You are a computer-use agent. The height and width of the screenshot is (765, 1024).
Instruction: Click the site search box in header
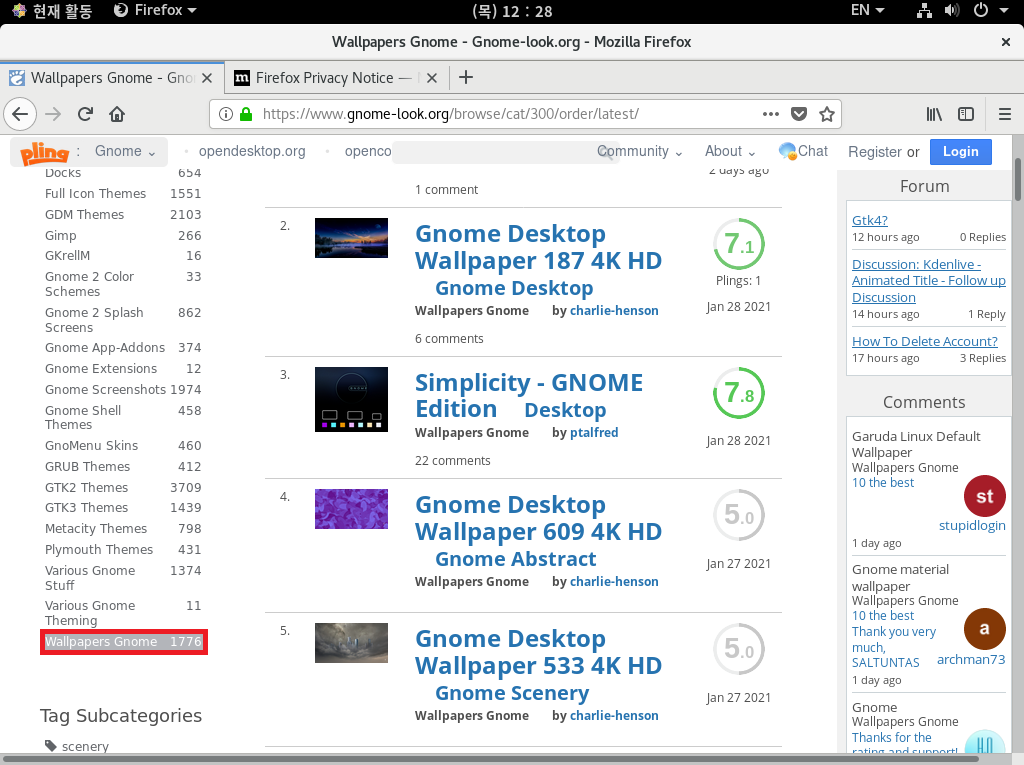coord(504,152)
